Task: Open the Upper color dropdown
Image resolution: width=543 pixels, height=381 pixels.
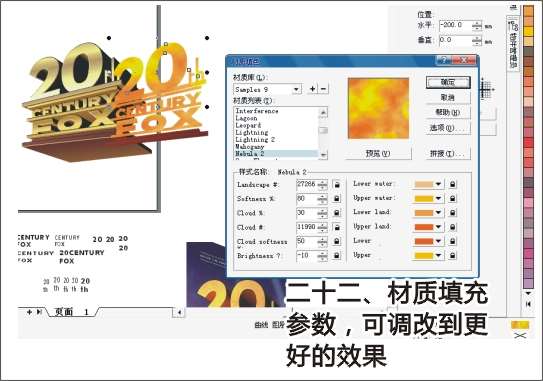Action: [438, 255]
